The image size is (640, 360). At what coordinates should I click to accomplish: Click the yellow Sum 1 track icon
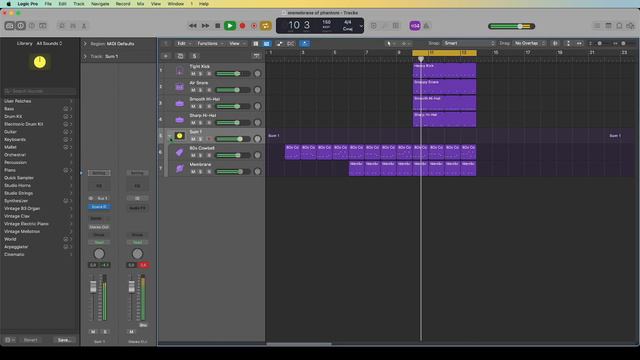(x=180, y=136)
